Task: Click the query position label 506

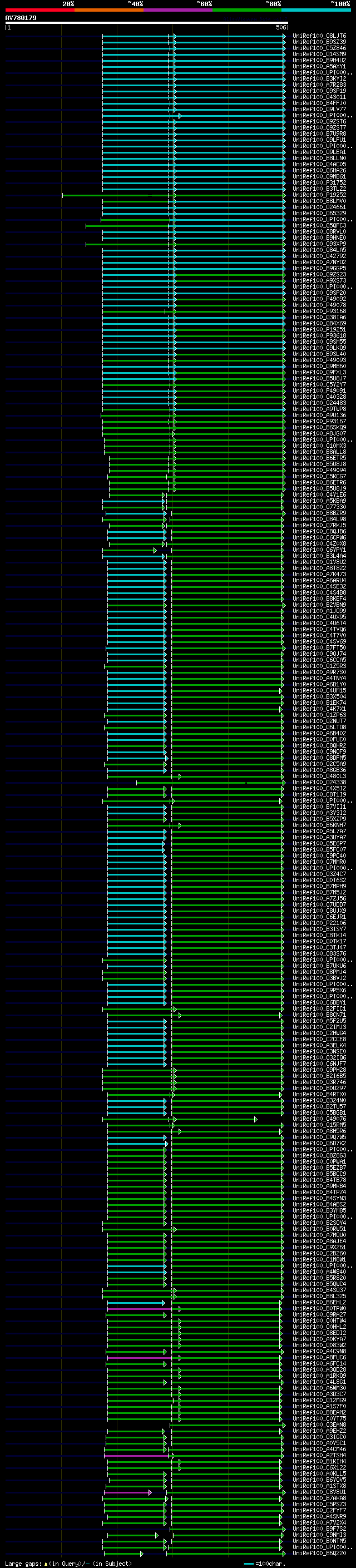Action: 280,27
